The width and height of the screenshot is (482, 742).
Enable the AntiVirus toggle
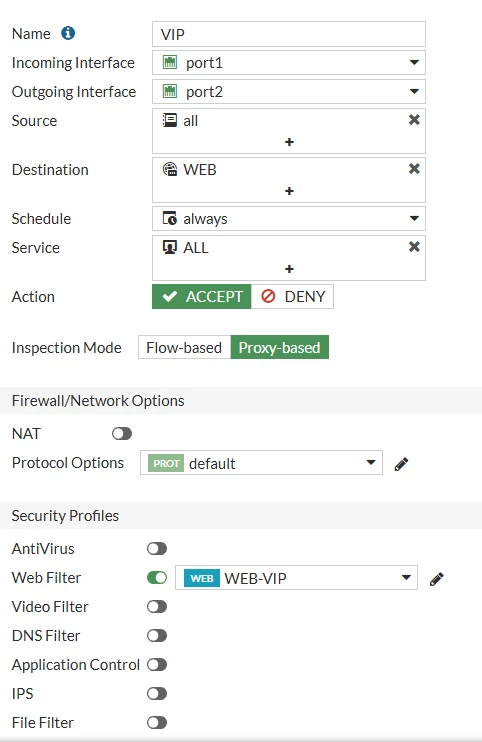pos(157,548)
